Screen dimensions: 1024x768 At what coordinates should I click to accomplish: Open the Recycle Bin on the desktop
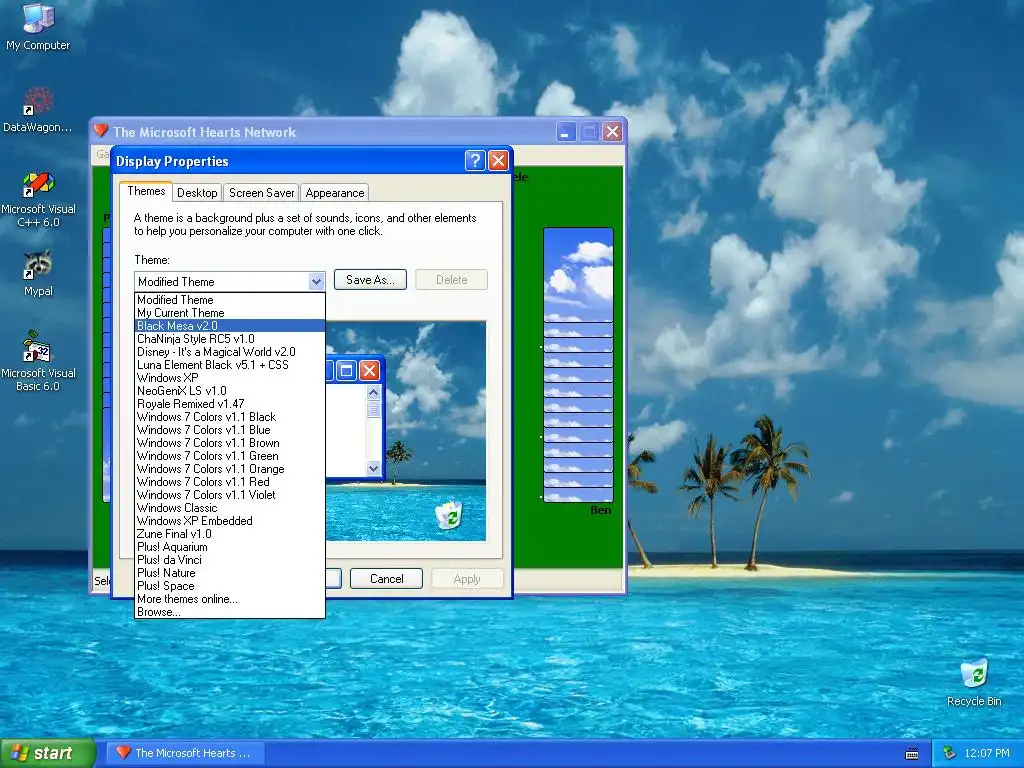[x=974, y=683]
